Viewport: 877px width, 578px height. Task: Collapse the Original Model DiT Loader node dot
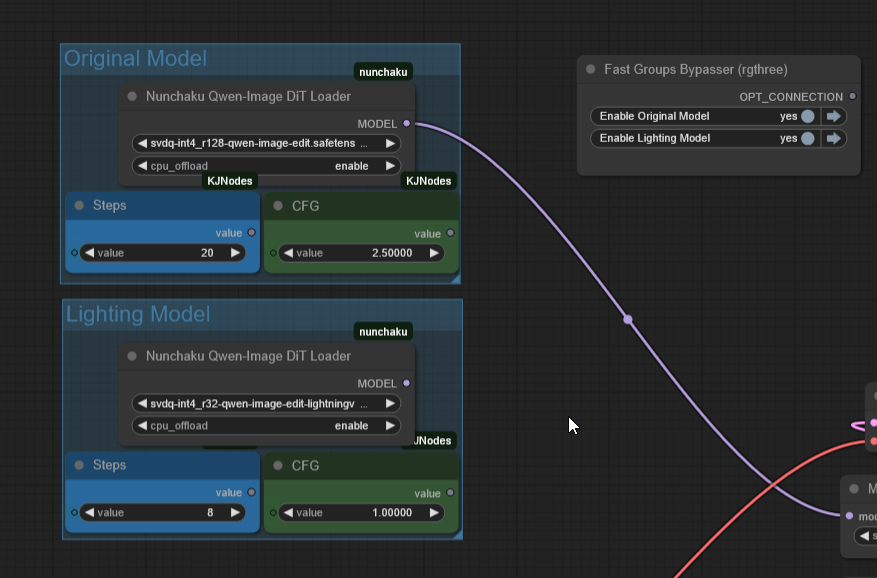tap(132, 96)
